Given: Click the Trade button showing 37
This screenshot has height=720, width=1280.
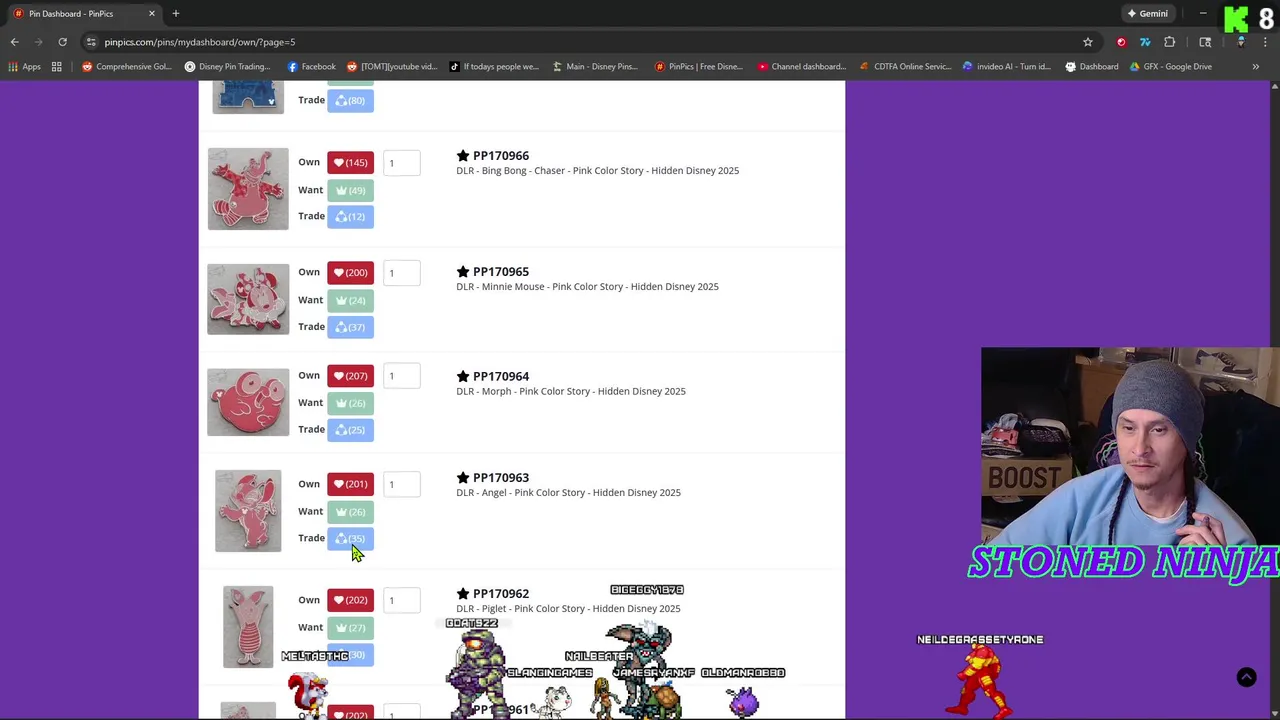Looking at the screenshot, I should 350,327.
